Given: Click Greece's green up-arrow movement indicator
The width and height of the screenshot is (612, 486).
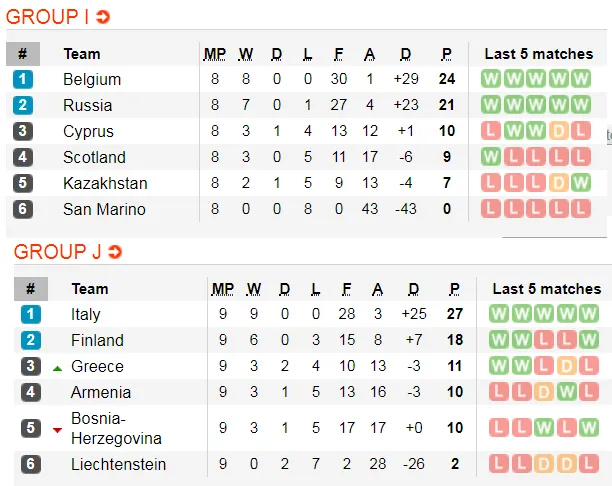Looking at the screenshot, I should [x=58, y=368].
